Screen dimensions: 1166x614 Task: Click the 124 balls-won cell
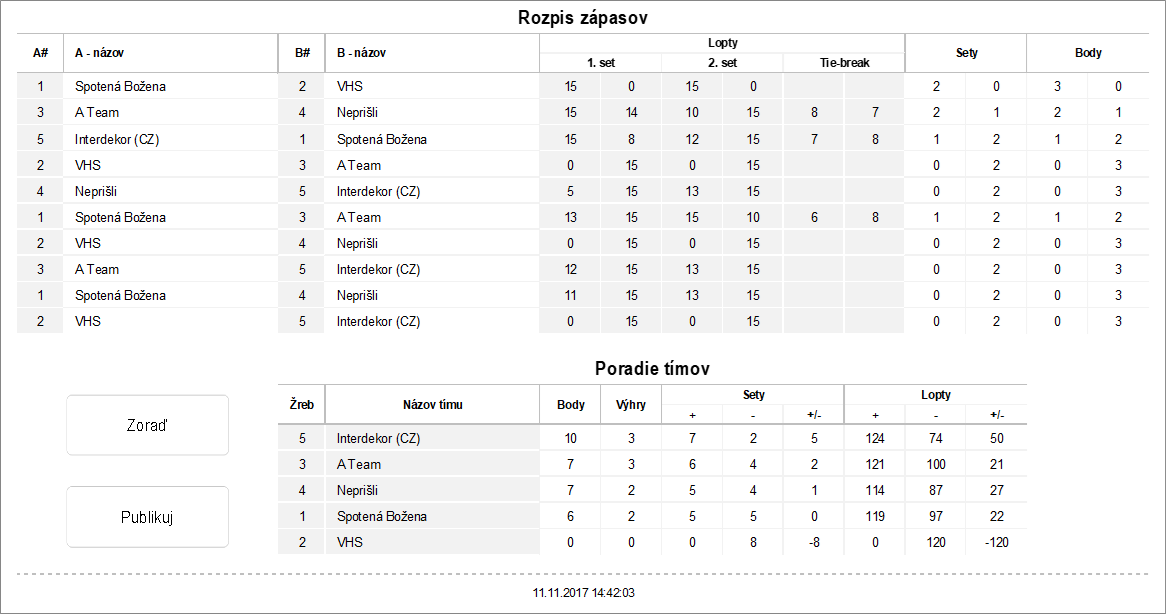tap(875, 438)
